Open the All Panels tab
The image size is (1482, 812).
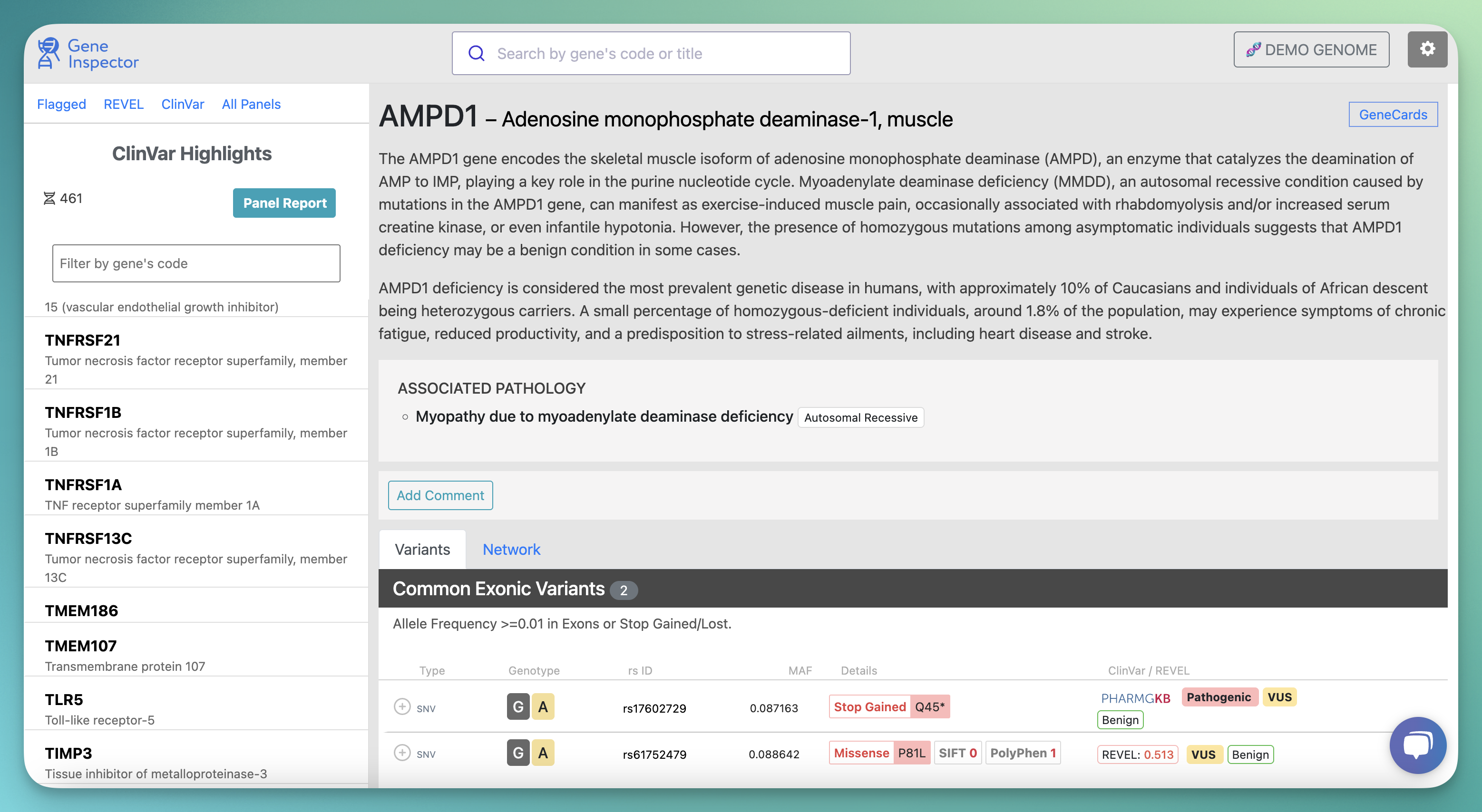tap(252, 104)
